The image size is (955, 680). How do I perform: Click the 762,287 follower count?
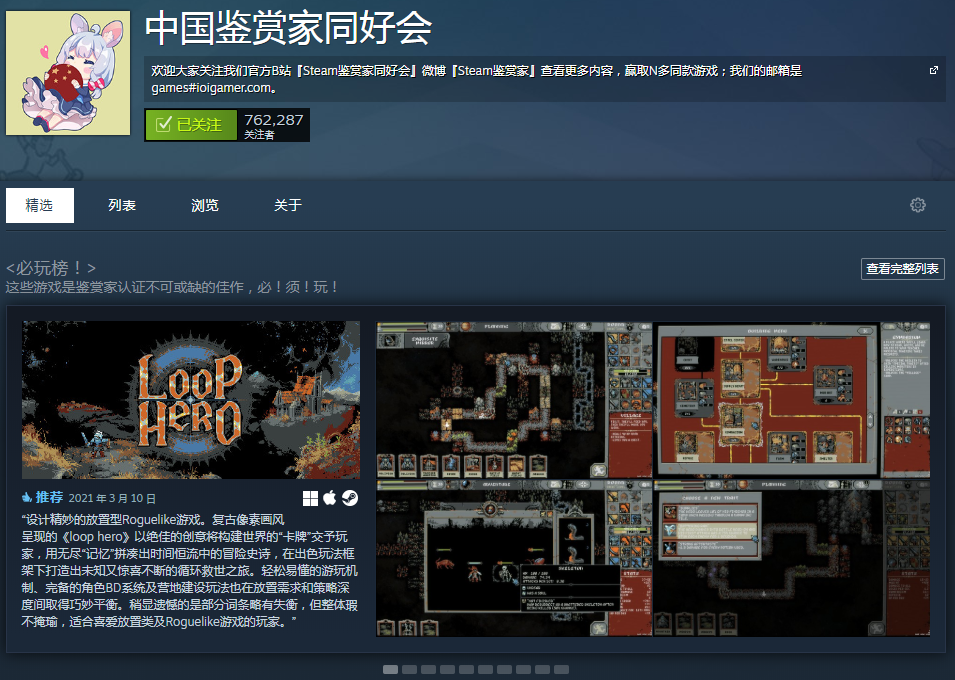273,120
